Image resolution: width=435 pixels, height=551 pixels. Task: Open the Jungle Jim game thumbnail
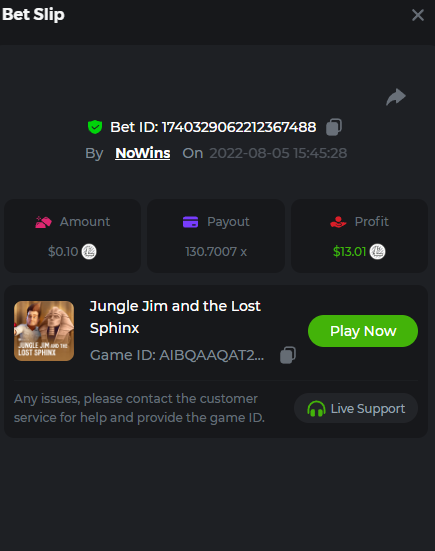pyautogui.click(x=44, y=331)
